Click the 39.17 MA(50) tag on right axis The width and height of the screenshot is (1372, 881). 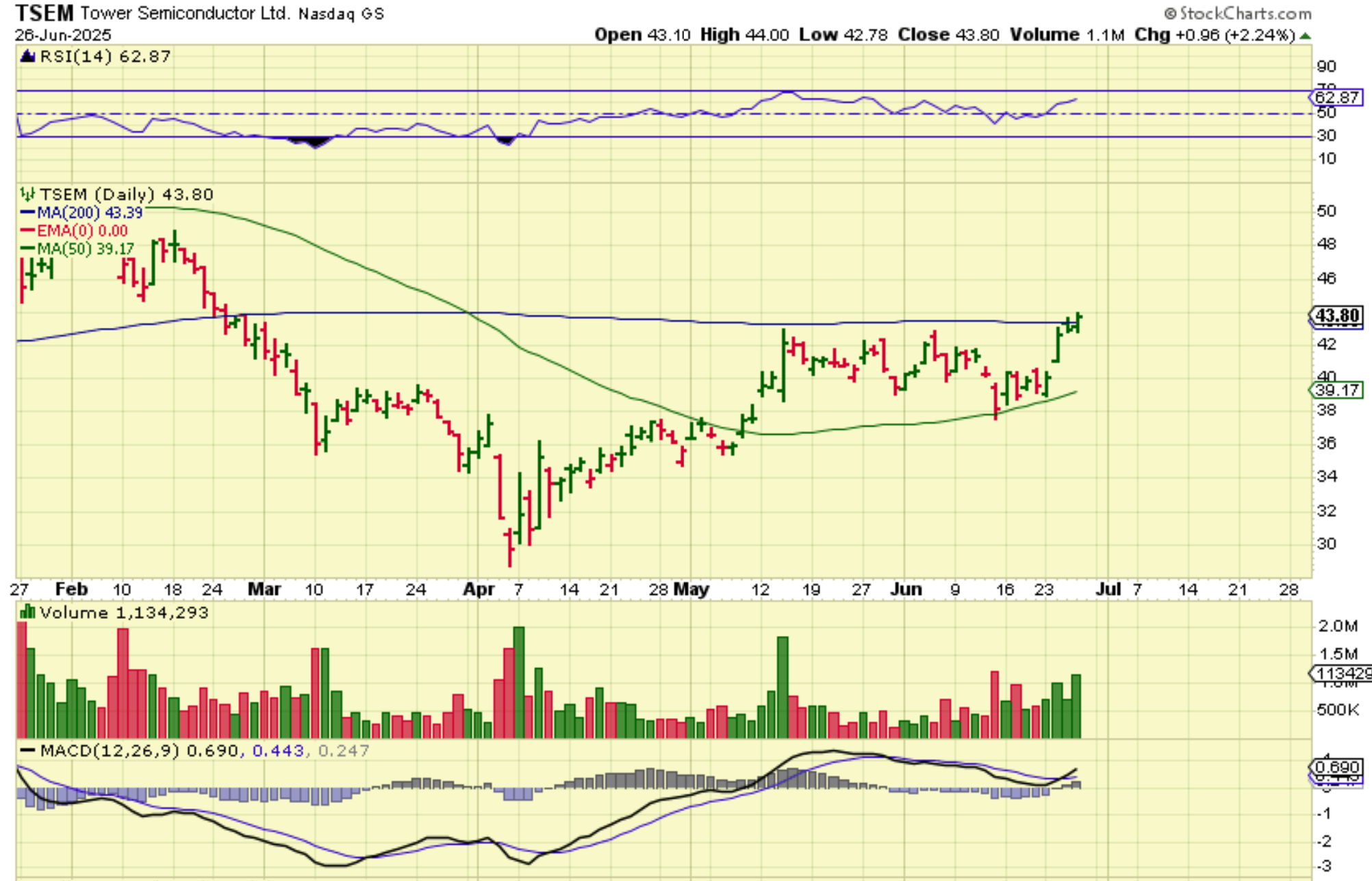[x=1337, y=390]
